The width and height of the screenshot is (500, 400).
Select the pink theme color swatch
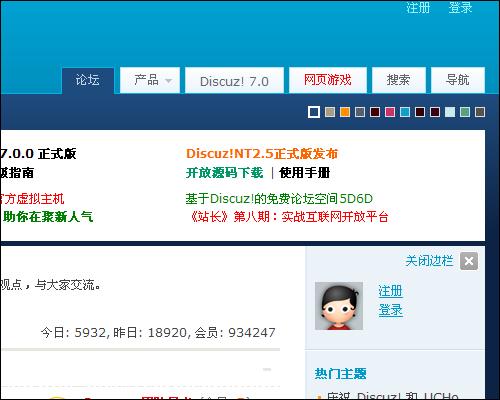[x=390, y=112]
